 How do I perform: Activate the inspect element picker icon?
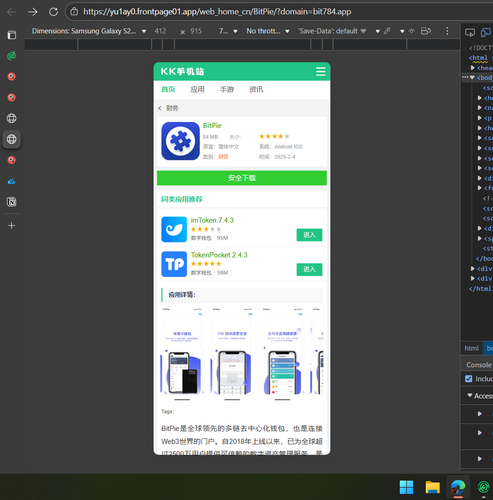coord(470,32)
